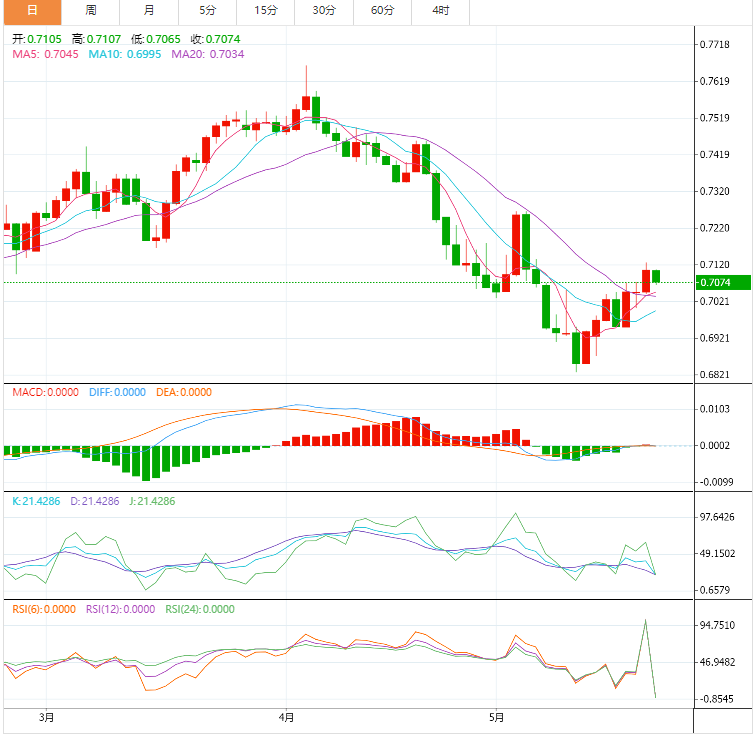Click the 49.1502 KDJ axis value
The height and width of the screenshot is (738, 754).
click(x=717, y=554)
